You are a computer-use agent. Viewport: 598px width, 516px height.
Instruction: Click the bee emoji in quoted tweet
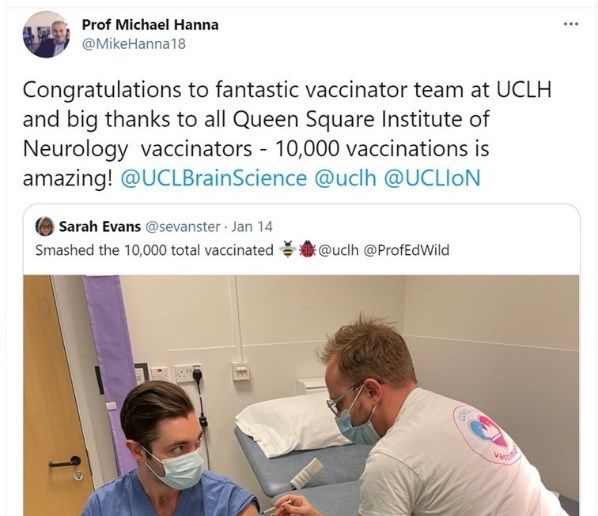[287, 250]
